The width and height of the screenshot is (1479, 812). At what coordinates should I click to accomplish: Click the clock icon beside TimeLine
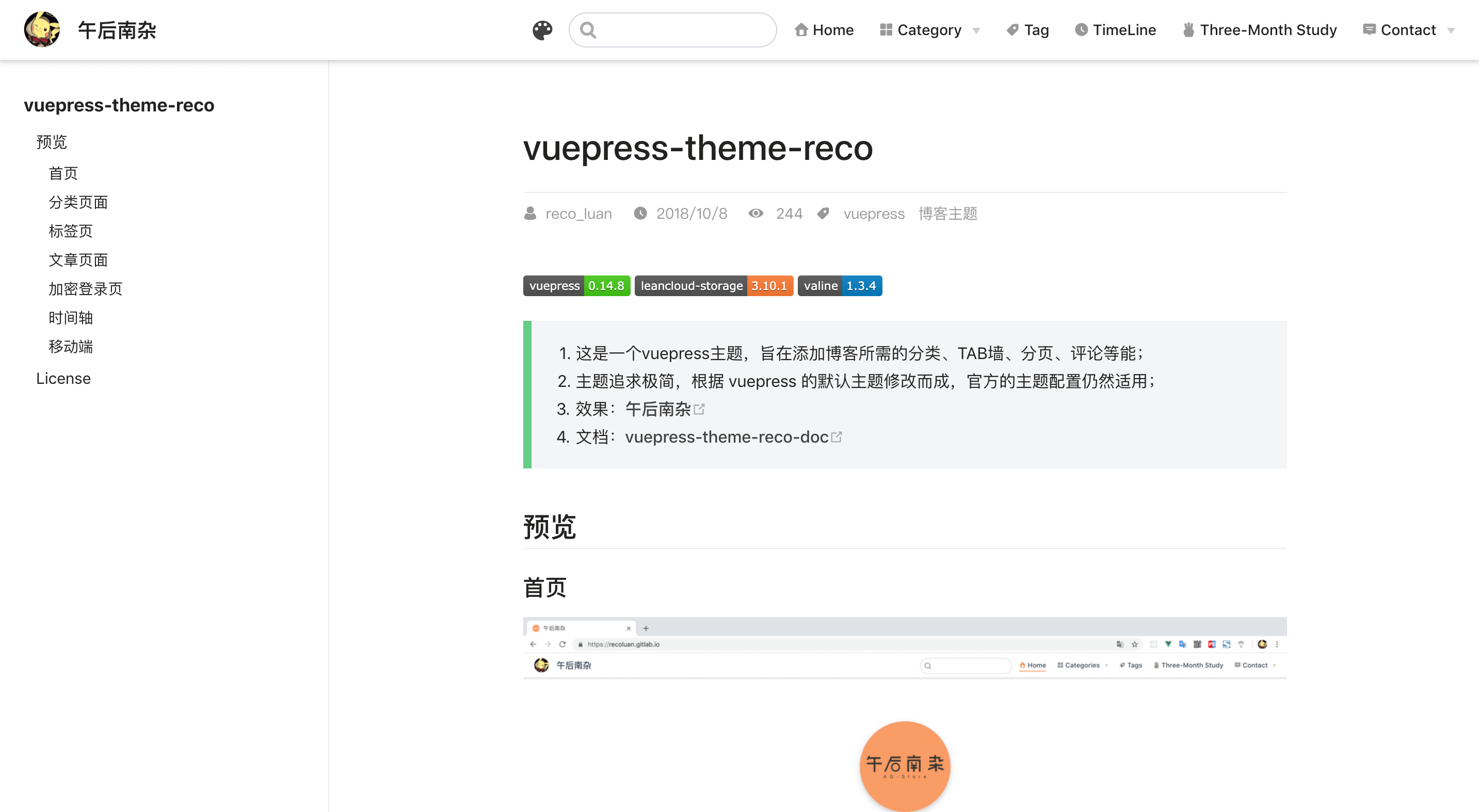click(1081, 30)
